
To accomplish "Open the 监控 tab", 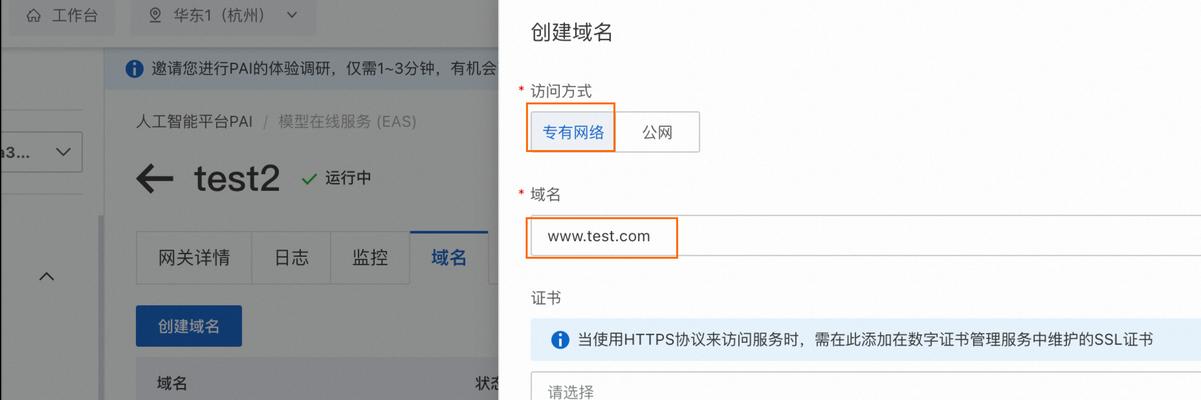I will 370,257.
